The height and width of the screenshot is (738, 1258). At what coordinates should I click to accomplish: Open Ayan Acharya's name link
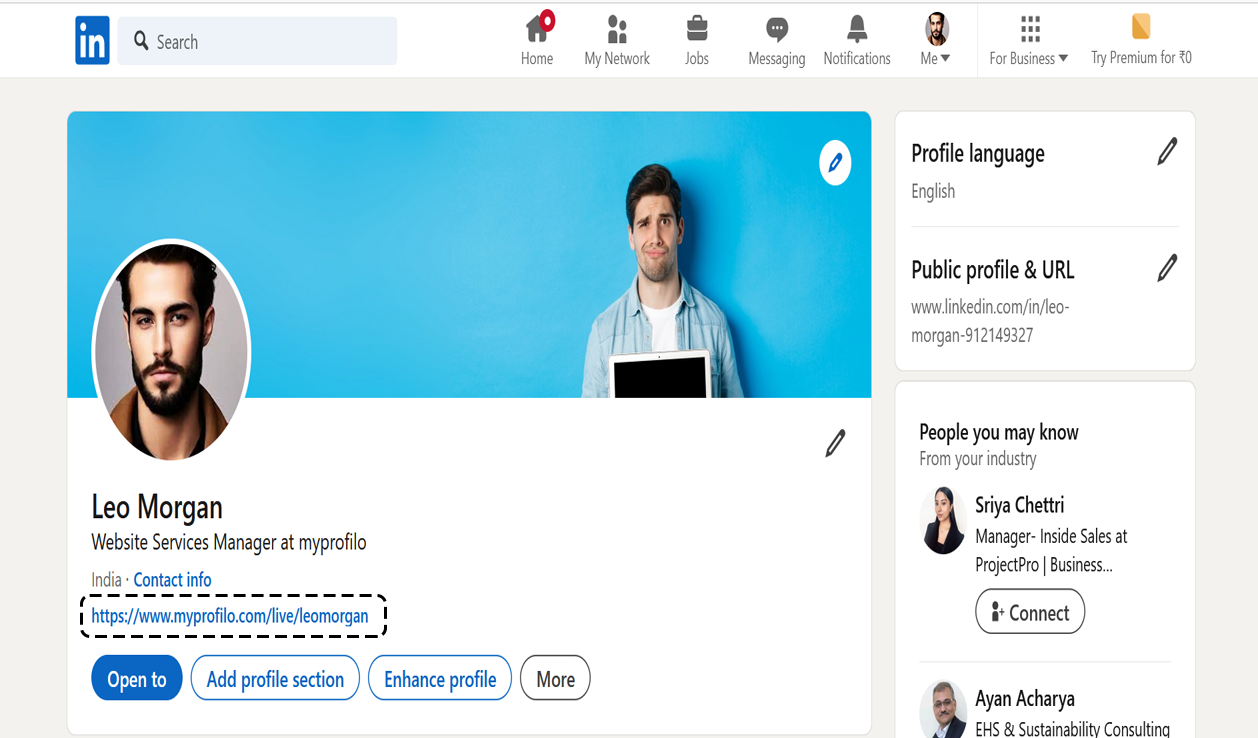(x=1024, y=698)
